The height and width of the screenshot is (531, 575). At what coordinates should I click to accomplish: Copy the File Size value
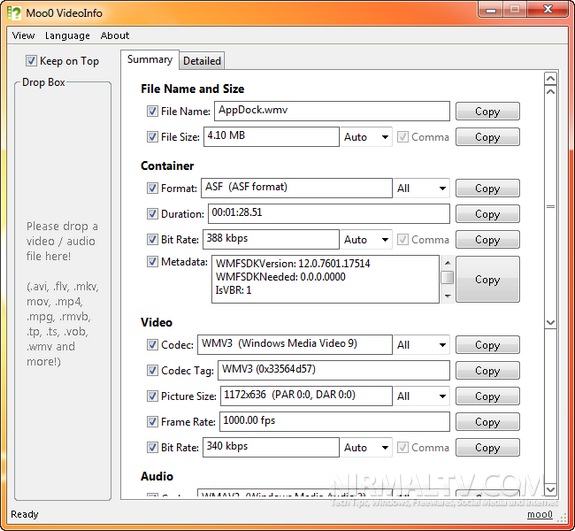(x=487, y=137)
